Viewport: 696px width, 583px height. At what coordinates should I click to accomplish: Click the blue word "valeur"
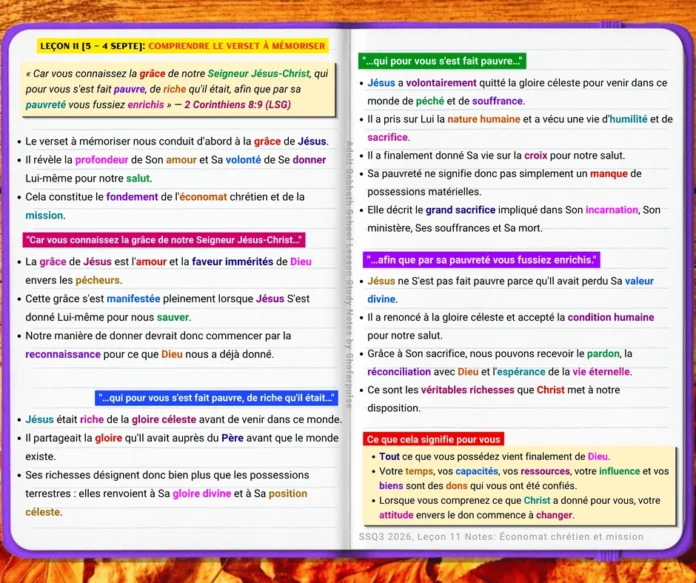pos(639,282)
